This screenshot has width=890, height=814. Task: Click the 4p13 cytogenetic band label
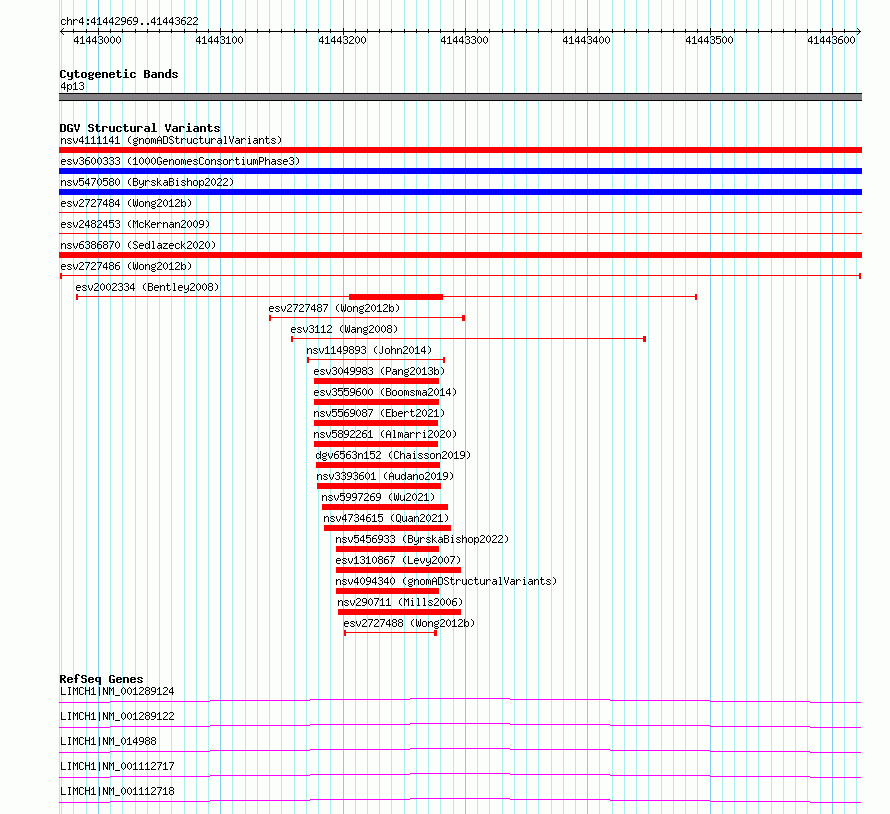(x=72, y=86)
